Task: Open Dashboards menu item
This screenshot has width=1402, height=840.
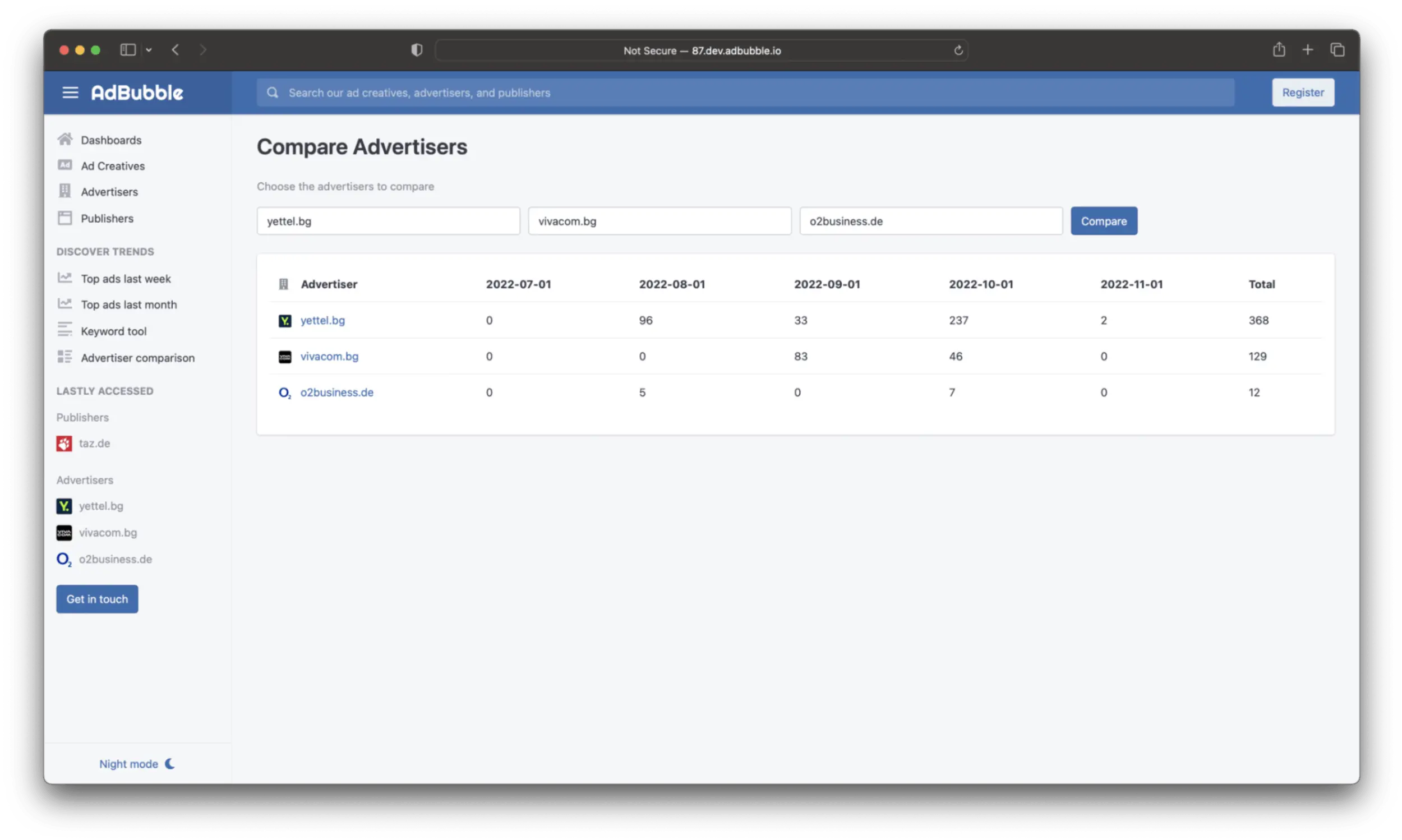Action: click(111, 140)
